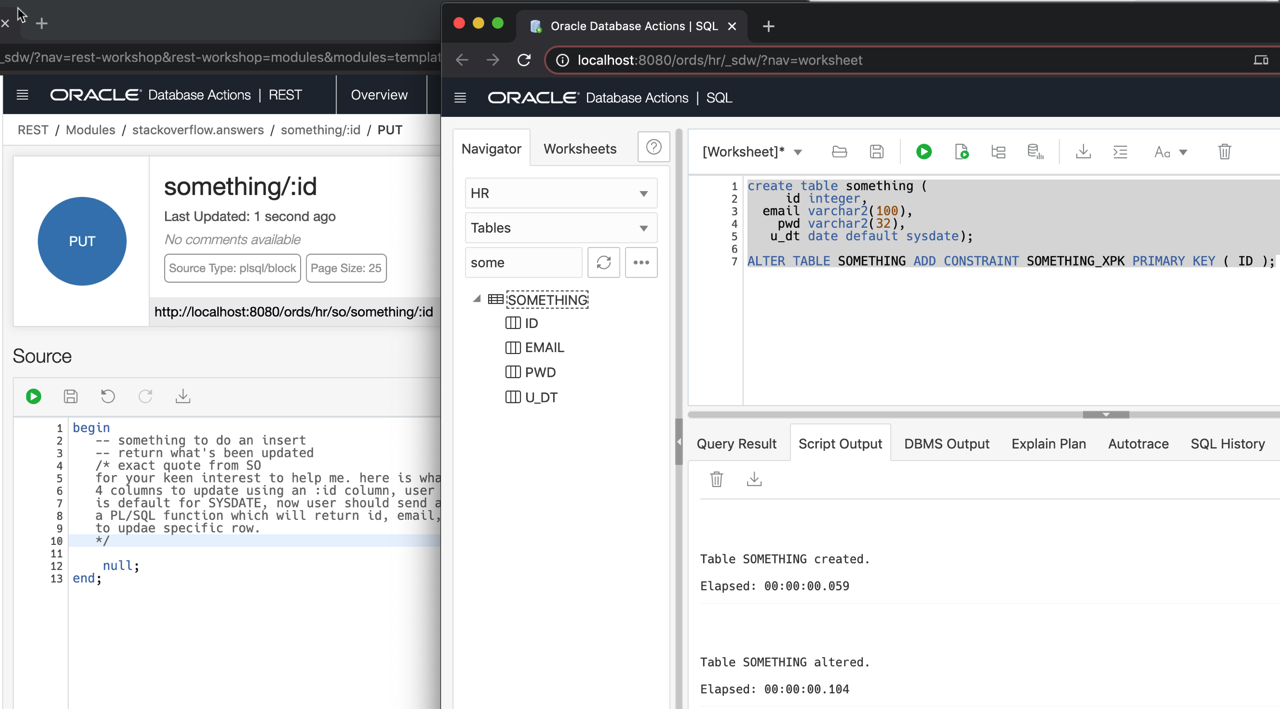Click the blue PUT method badge
The image size is (1280, 709).
82,241
